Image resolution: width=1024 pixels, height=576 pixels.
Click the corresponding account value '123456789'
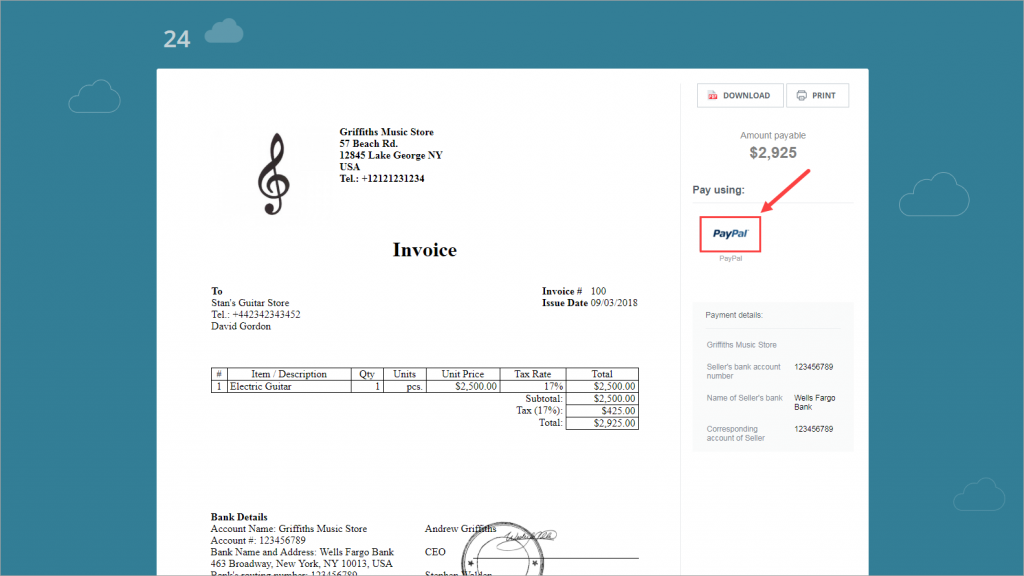(813, 429)
